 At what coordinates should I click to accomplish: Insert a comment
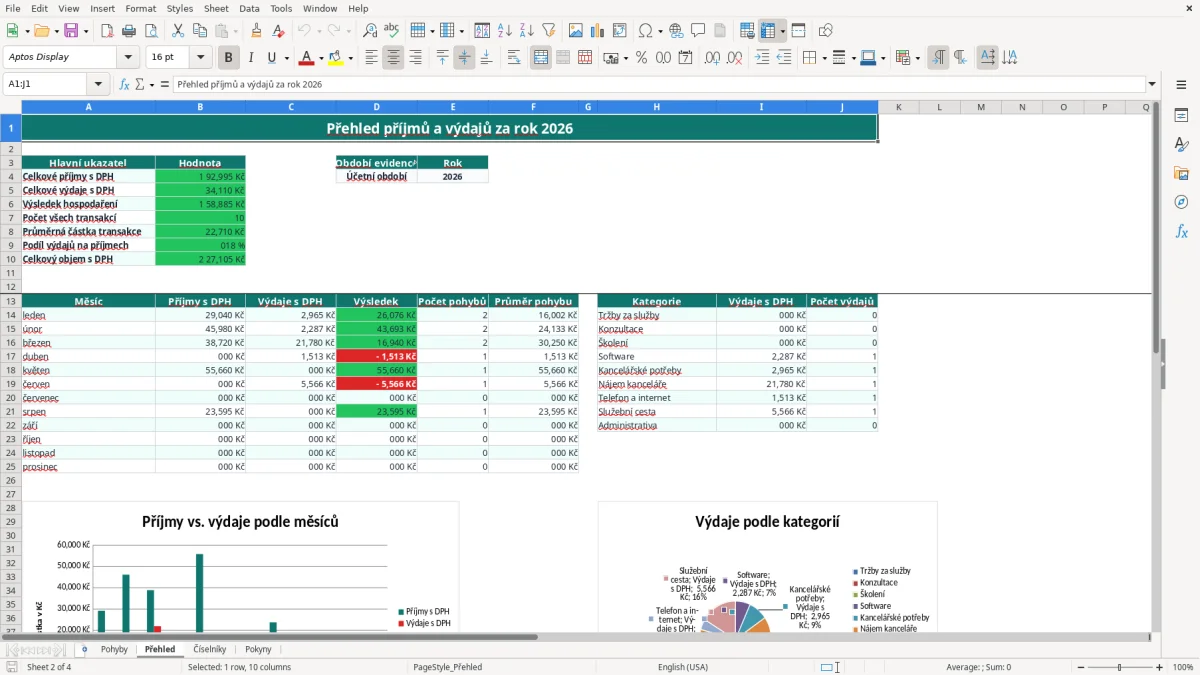click(698, 31)
